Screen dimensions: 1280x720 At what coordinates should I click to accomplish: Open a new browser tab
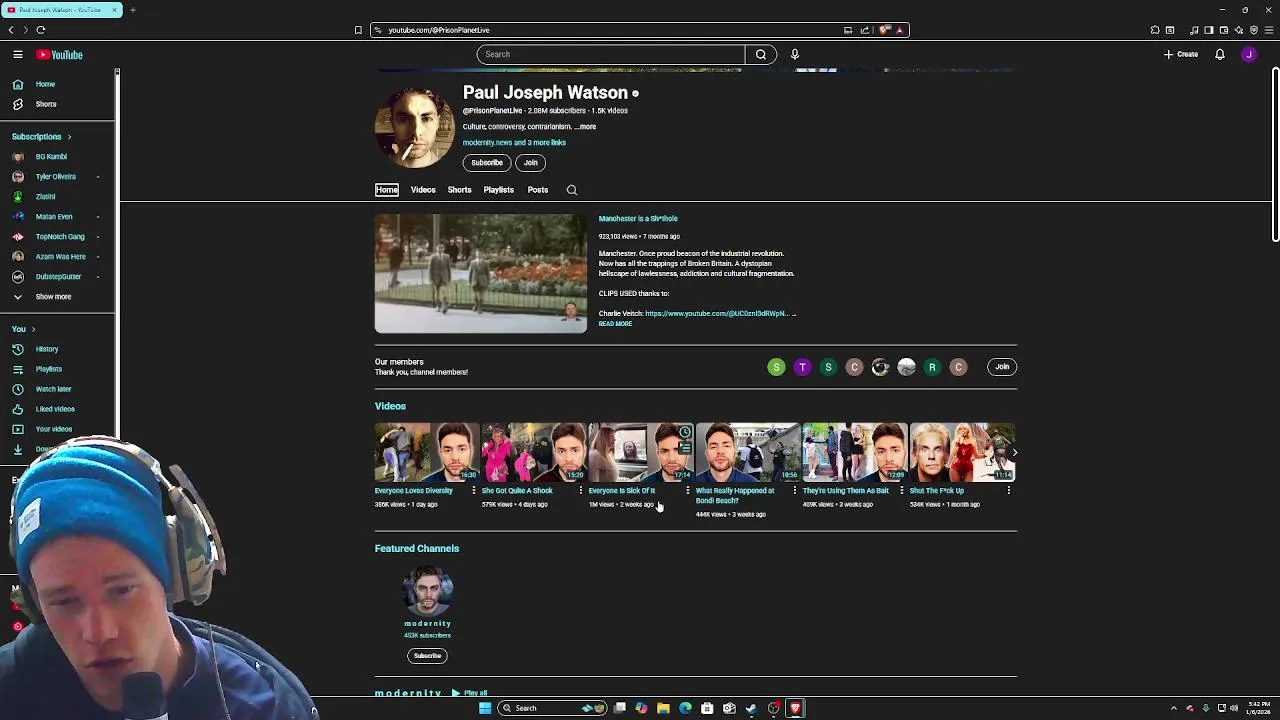click(x=132, y=10)
